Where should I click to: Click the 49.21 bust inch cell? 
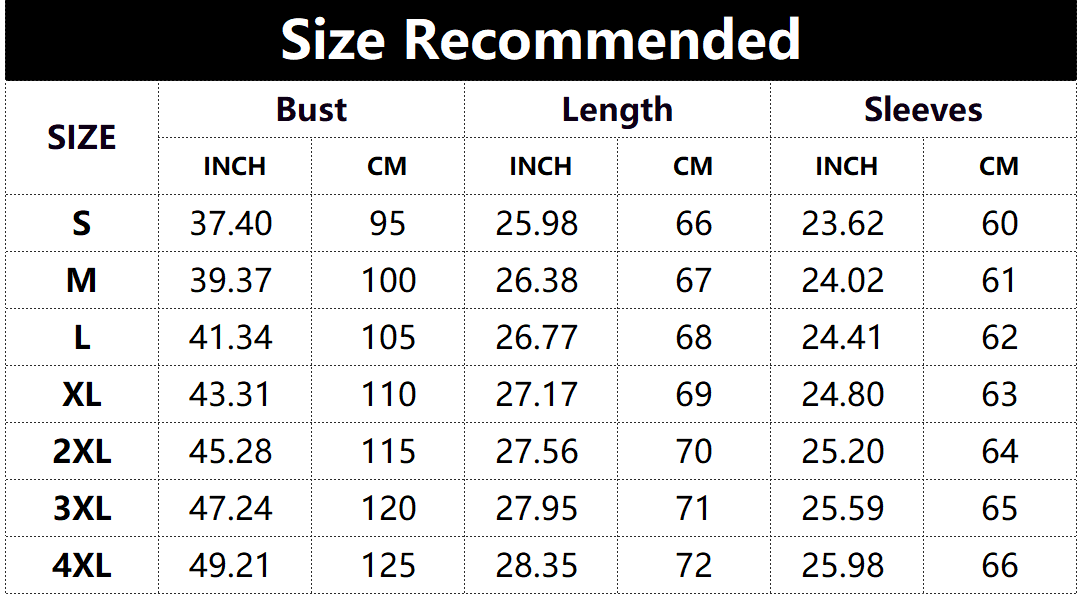tap(231, 566)
